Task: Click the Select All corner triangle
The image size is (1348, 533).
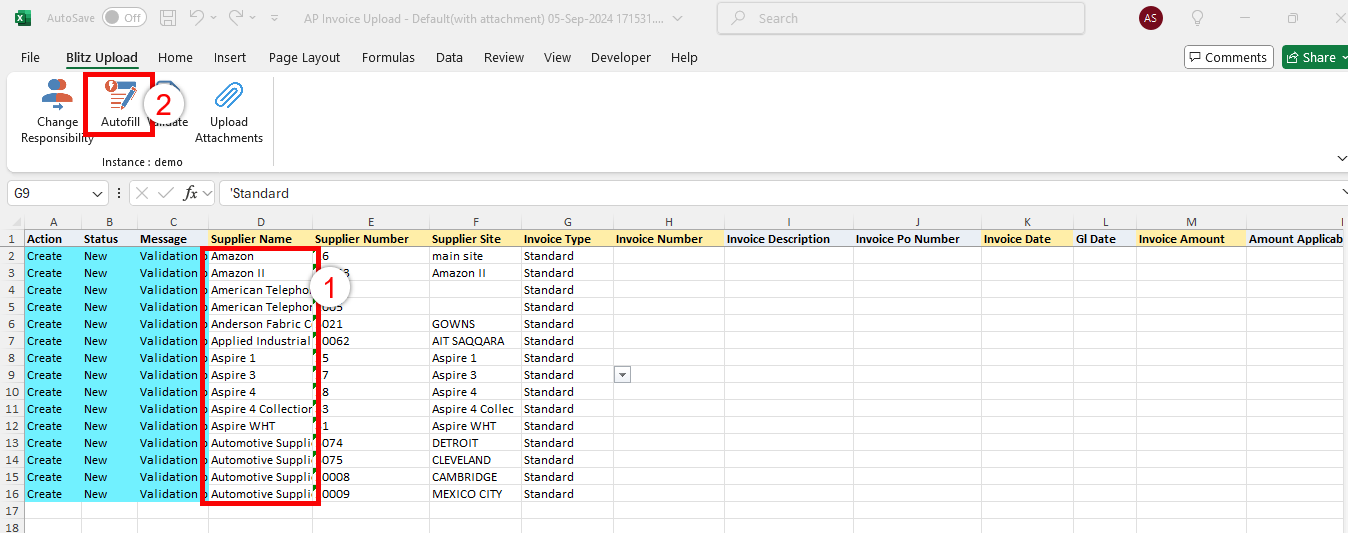Action: click(16, 222)
